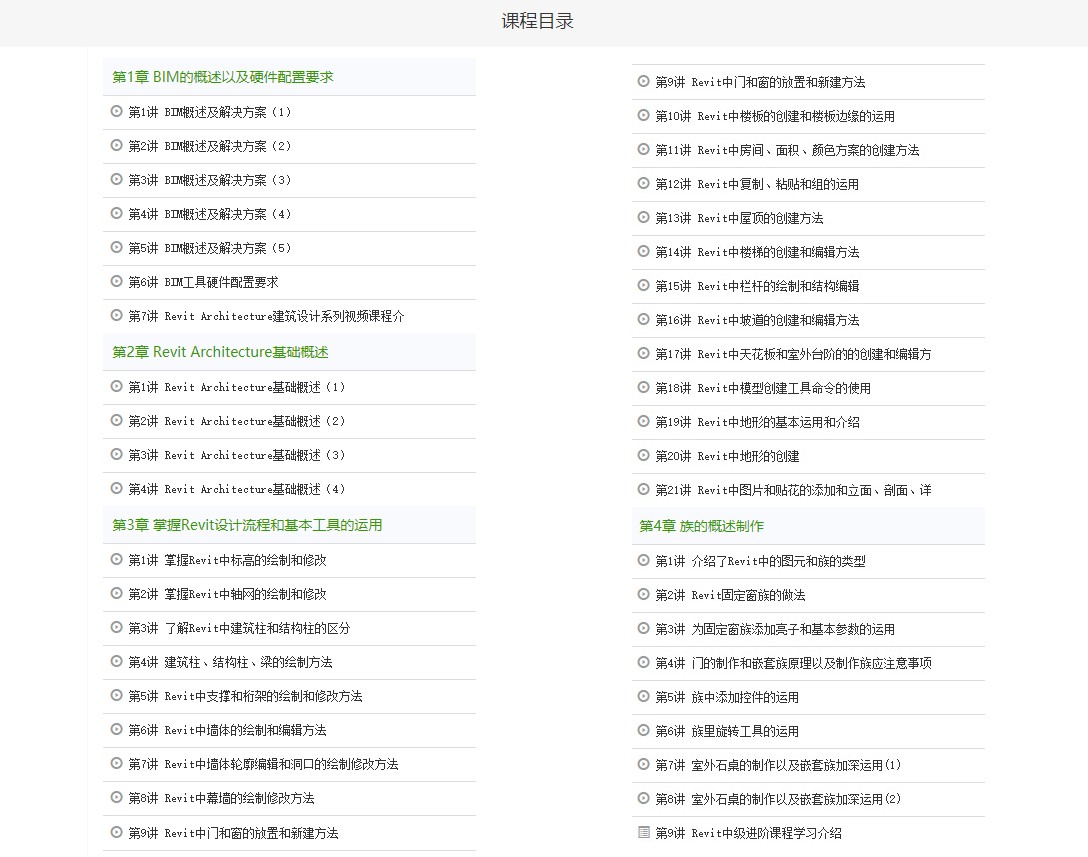
Task: Click play icon beside BIM概述及解决方案（5）
Action: [117, 247]
